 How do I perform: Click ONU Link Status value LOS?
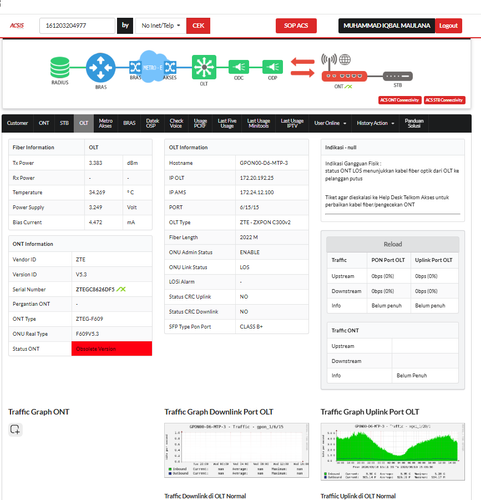pyautogui.click(x=244, y=267)
